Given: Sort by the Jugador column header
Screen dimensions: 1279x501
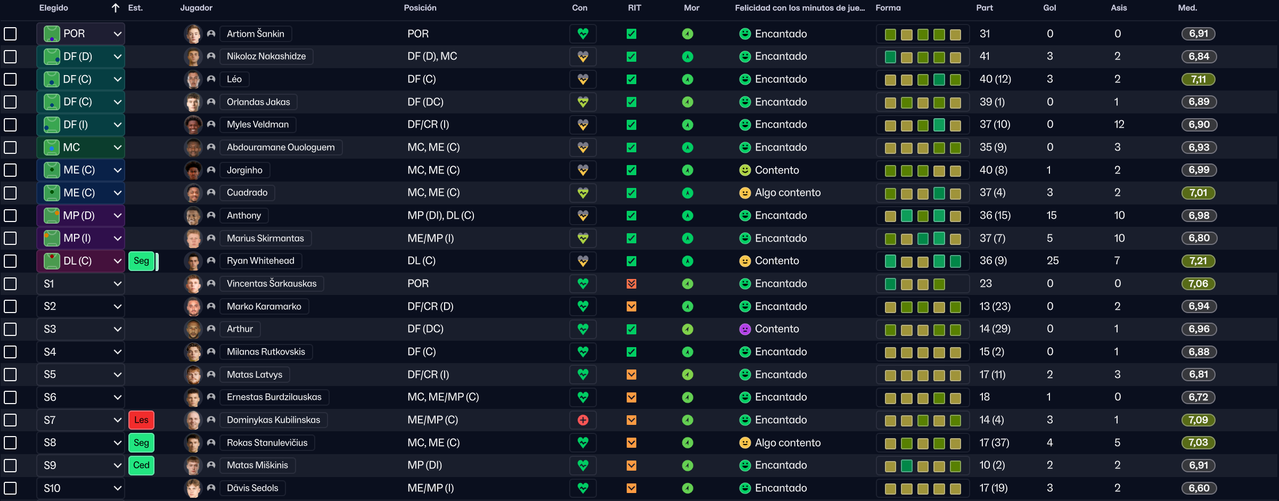Looking at the screenshot, I should pos(196,8).
